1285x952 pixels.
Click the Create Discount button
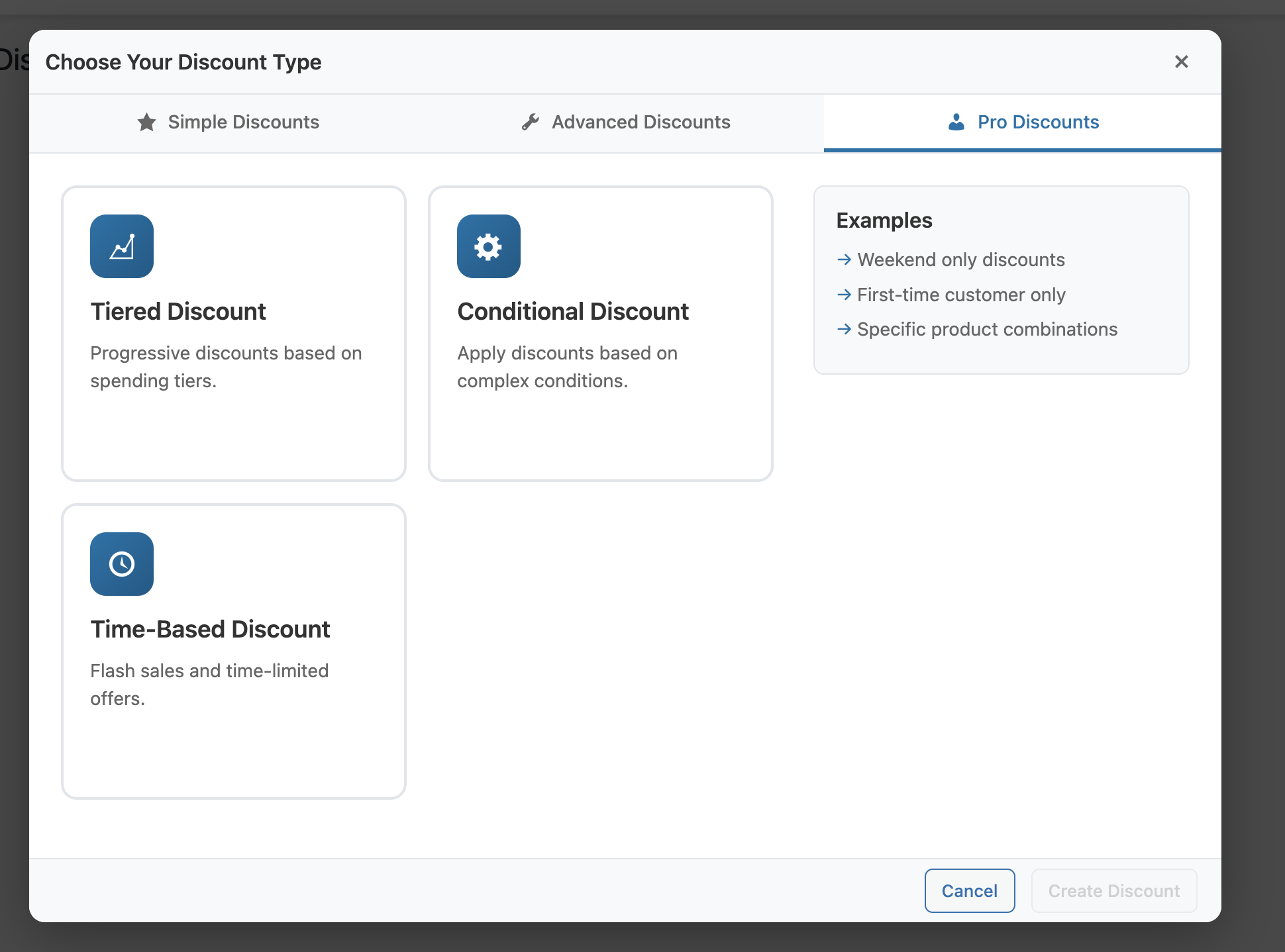(1113, 891)
